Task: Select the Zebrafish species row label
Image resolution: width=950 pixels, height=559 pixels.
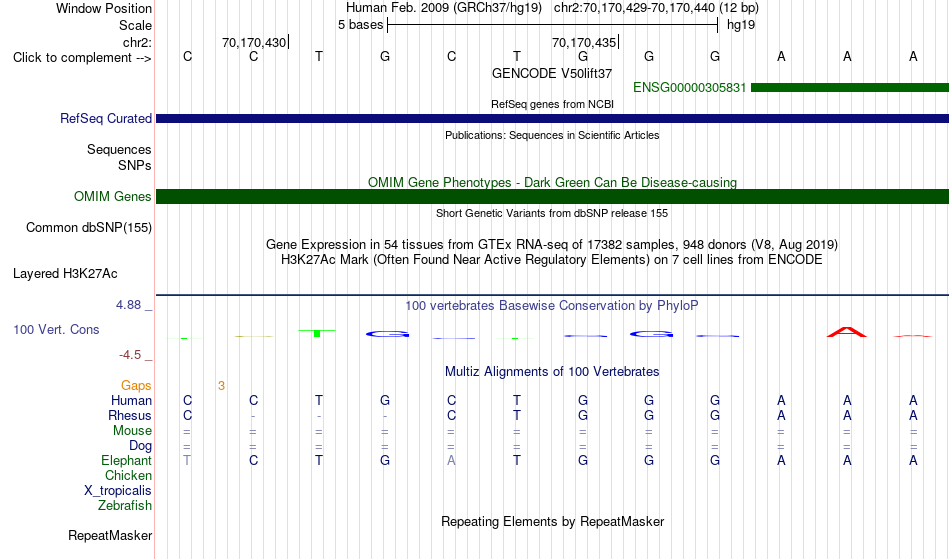Action: coord(125,506)
